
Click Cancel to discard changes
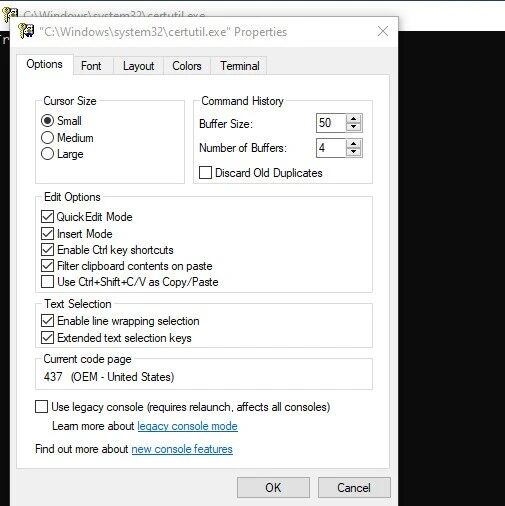354,488
